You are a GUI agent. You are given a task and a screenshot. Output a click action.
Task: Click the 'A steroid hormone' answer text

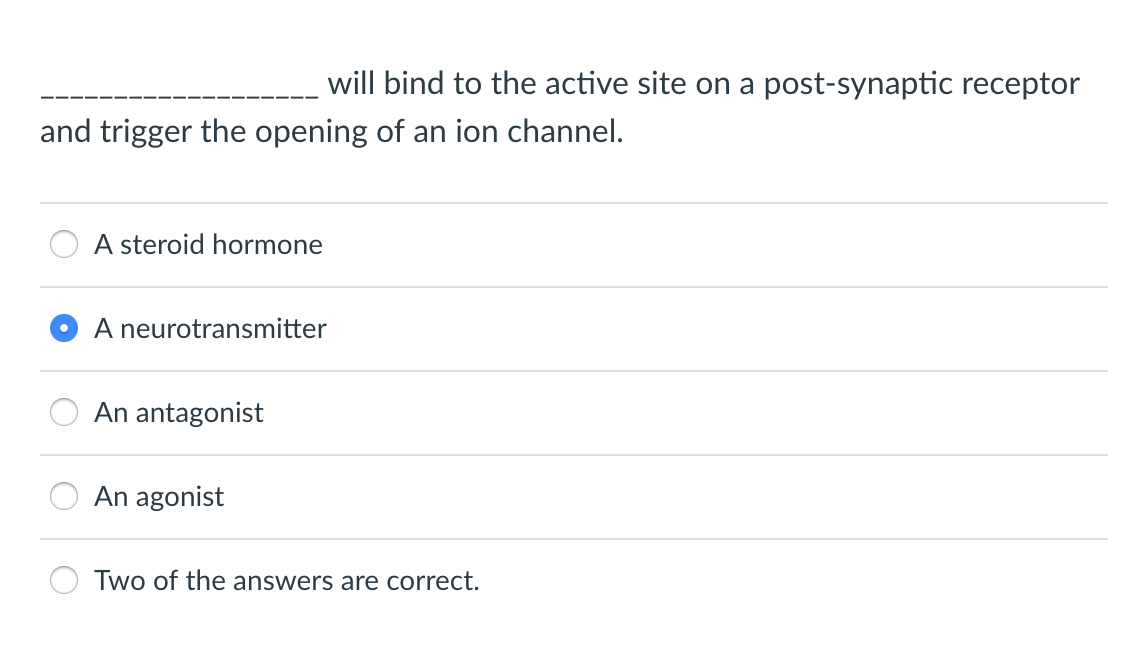pos(208,244)
